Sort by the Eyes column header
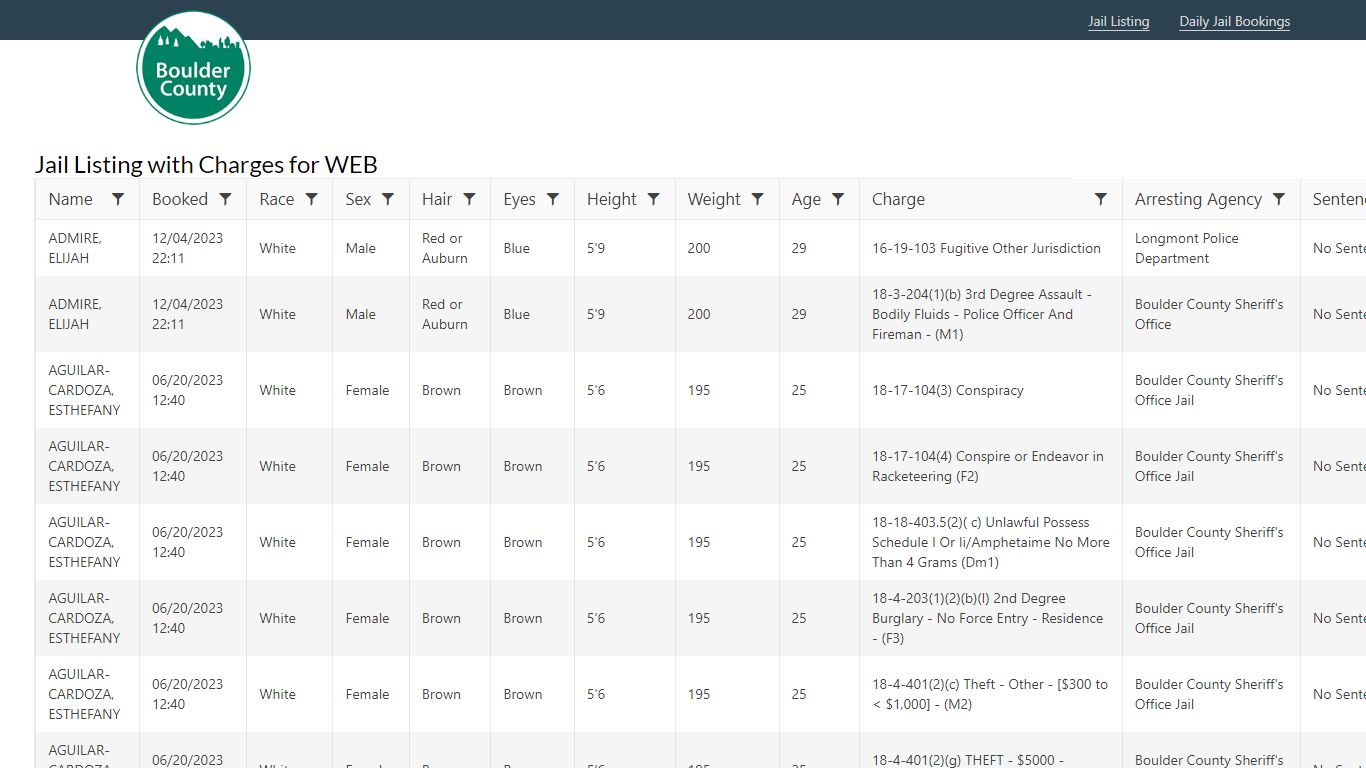 [520, 199]
